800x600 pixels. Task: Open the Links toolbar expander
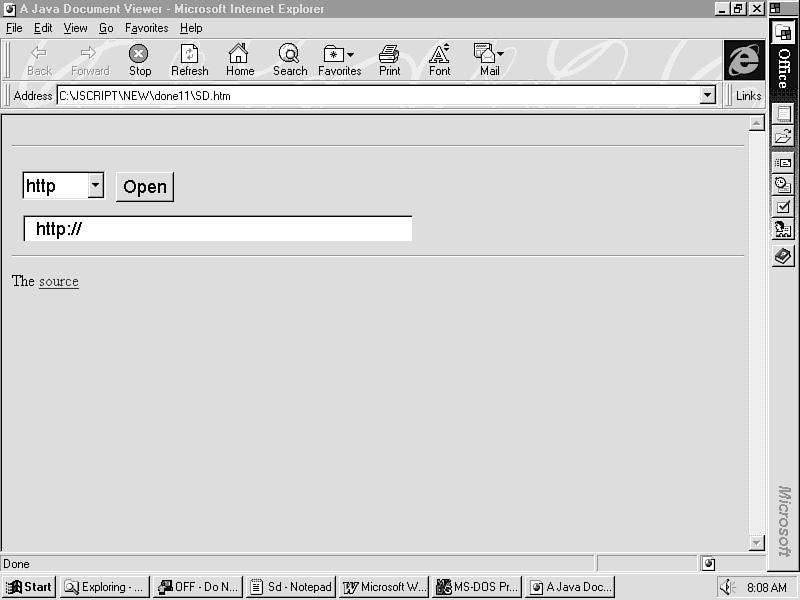748,96
